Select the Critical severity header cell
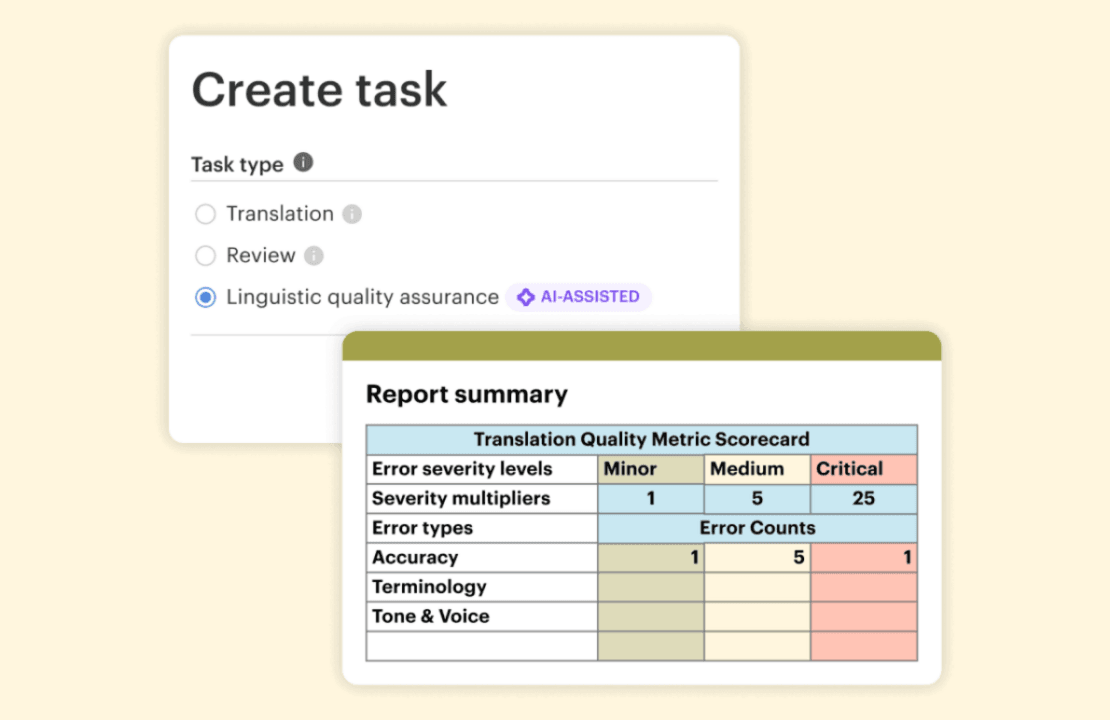1110x720 pixels. [x=863, y=469]
